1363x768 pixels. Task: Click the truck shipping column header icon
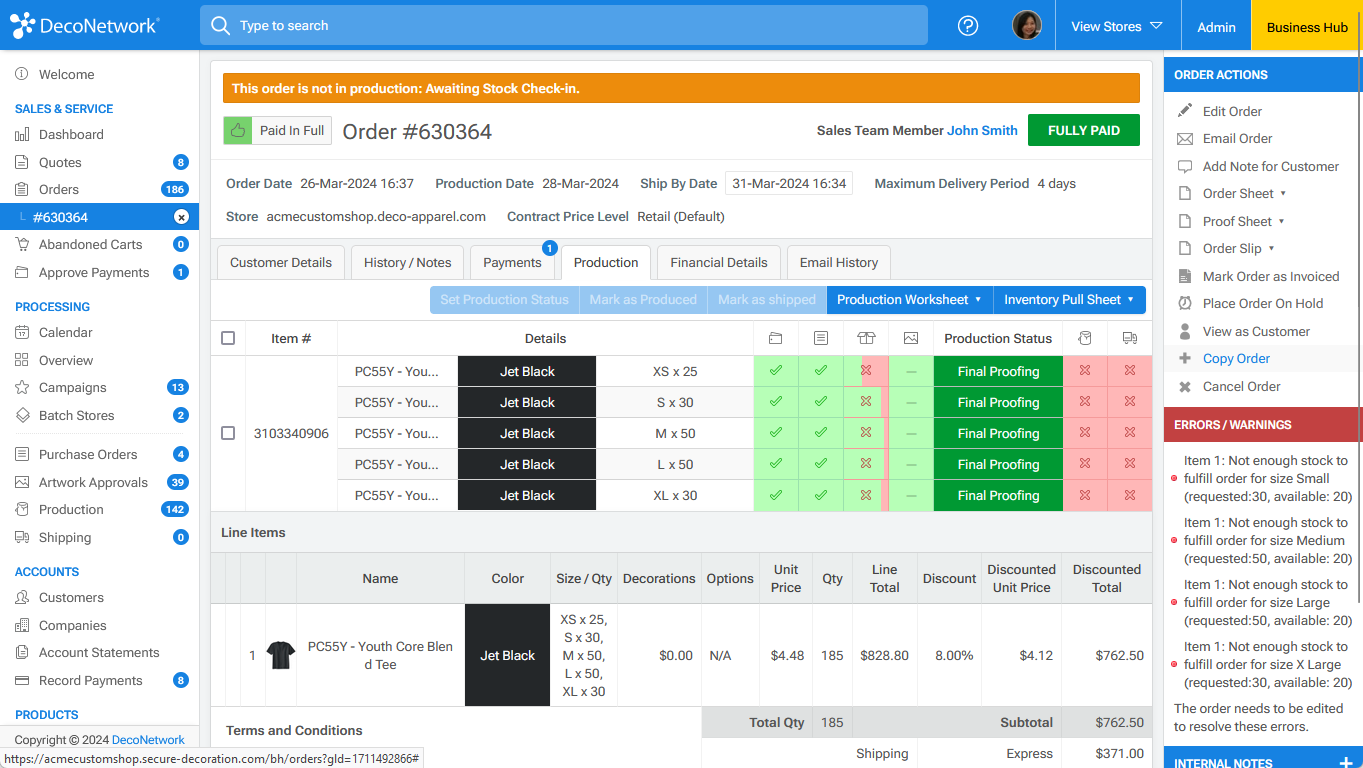(x=1129, y=338)
